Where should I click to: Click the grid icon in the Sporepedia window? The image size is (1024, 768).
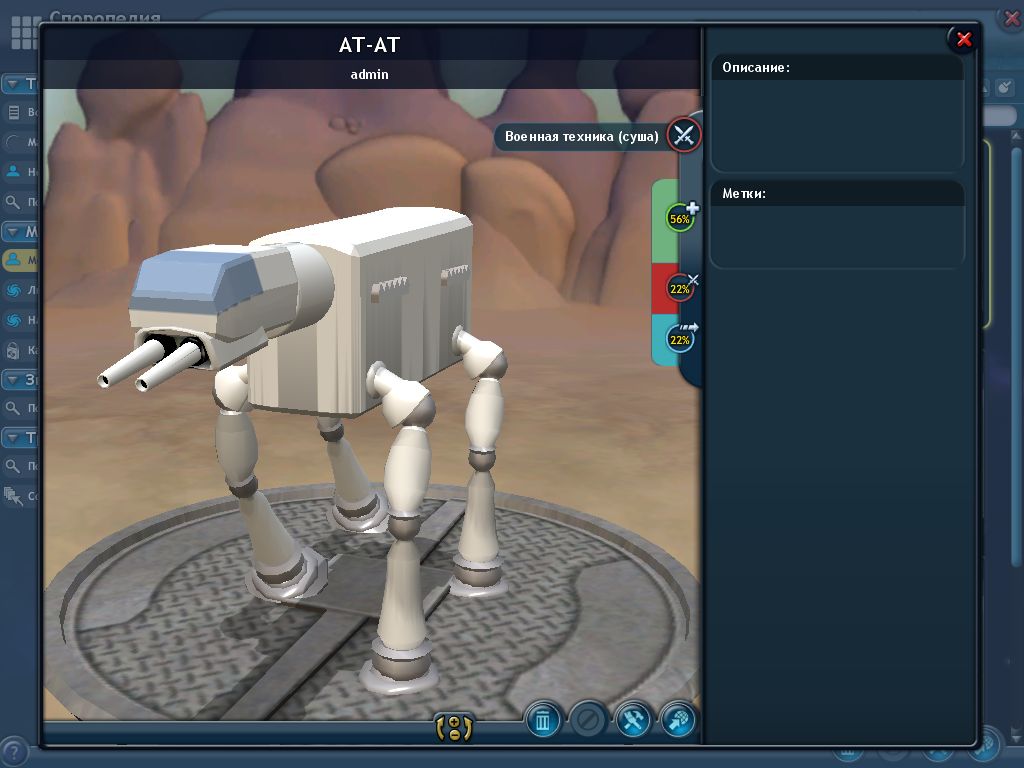(25, 33)
